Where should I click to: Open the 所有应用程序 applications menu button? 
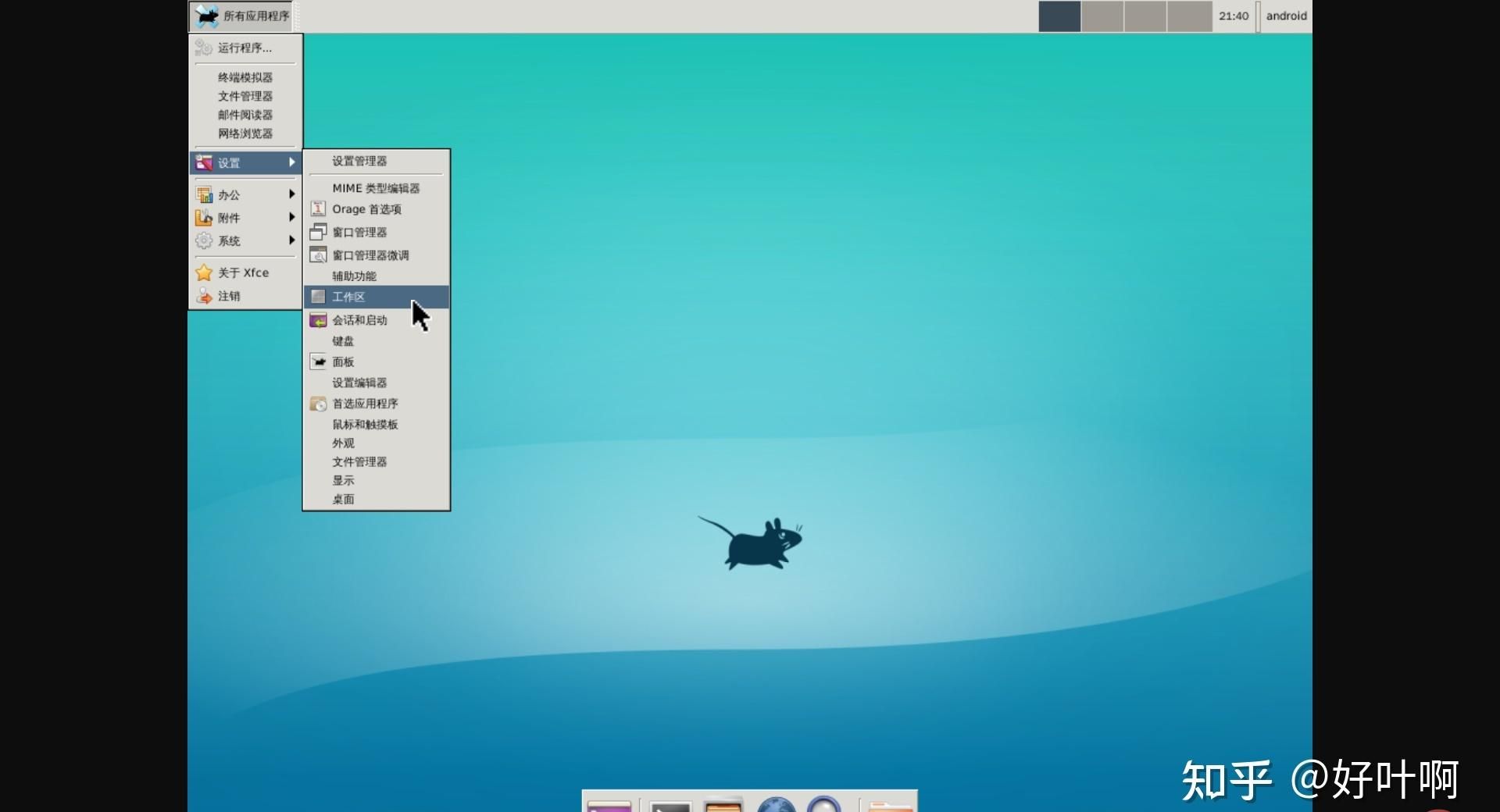click(243, 16)
